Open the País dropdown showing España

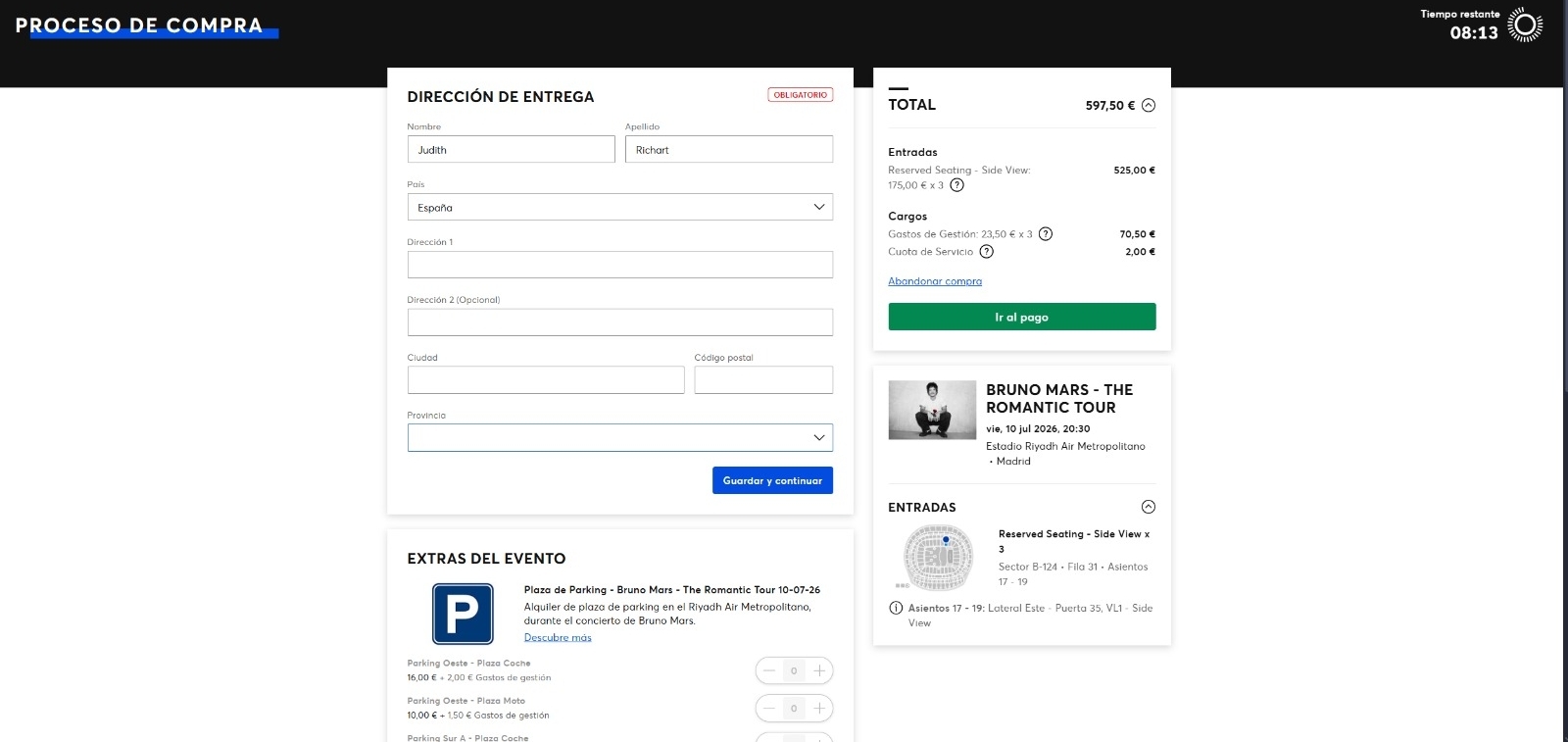click(619, 207)
